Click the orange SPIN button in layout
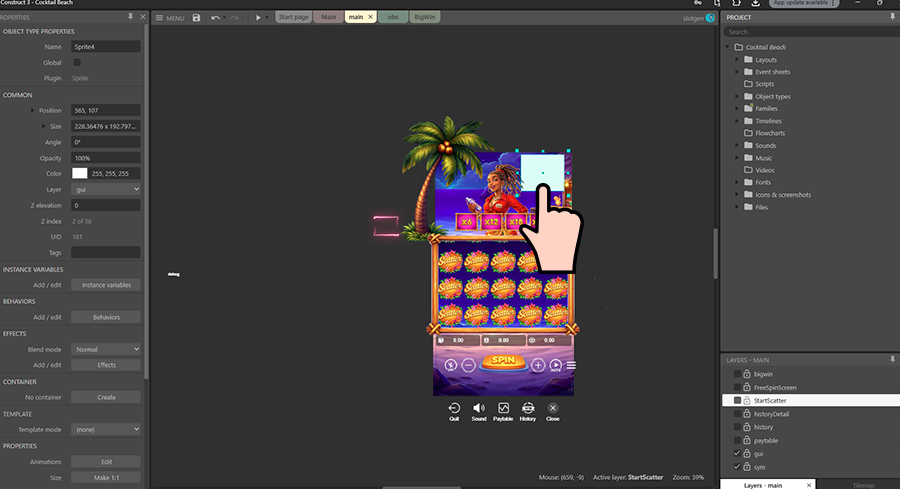Screen dimensions: 900x489 [x=503, y=362]
